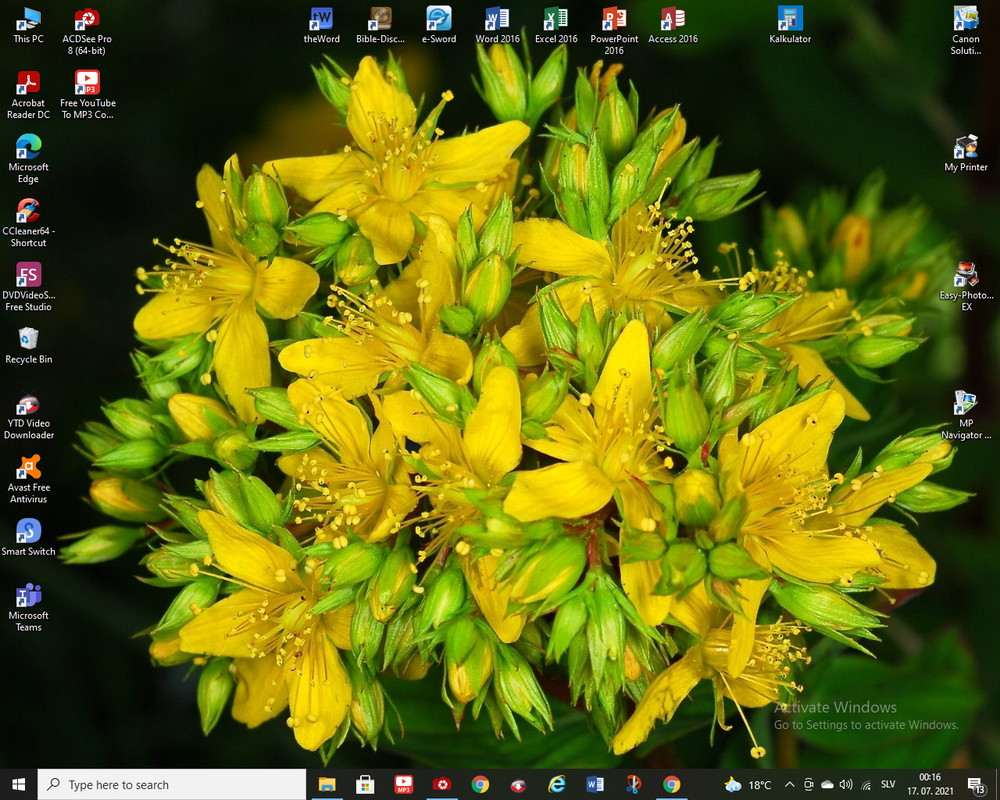Launch Easy-PhotoPrint EX icon
Viewport: 1000px width, 800px height.
click(966, 287)
